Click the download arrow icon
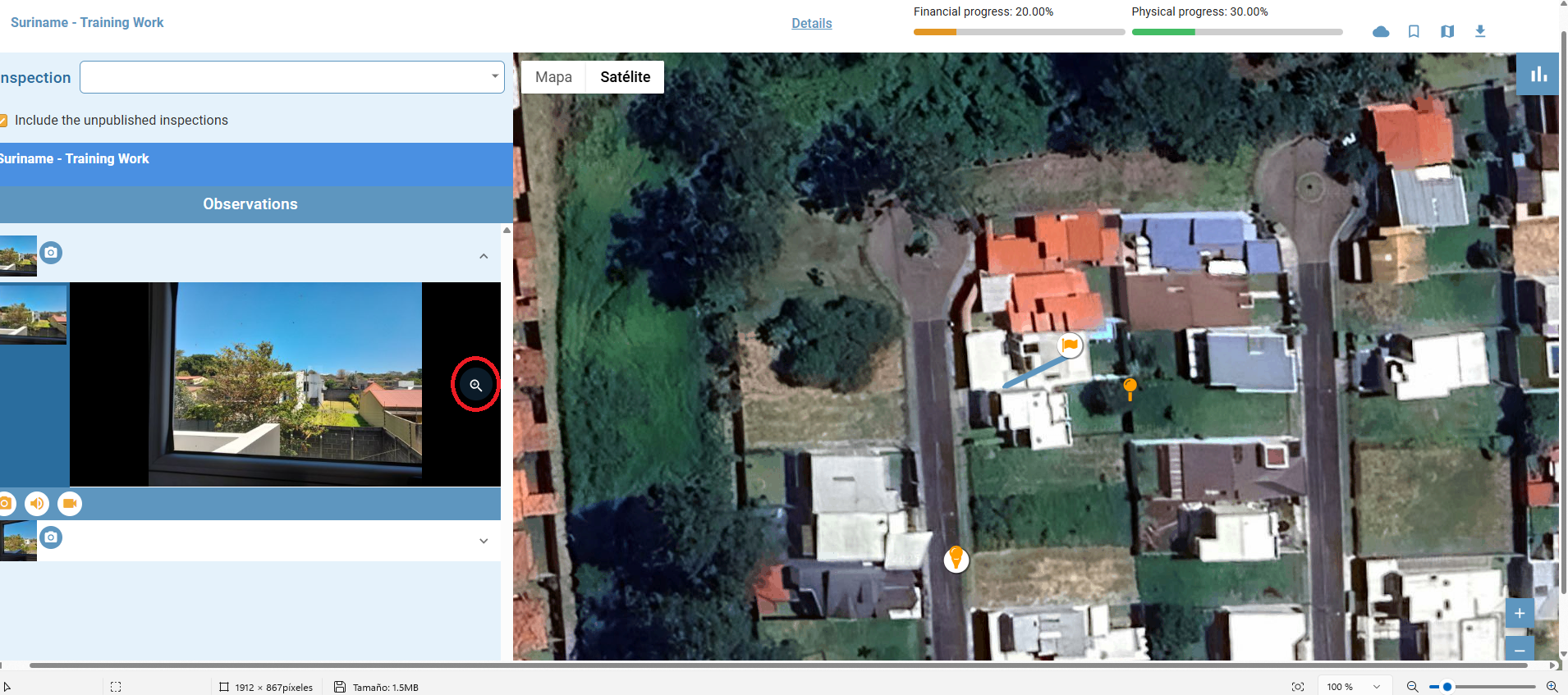 coord(1480,31)
